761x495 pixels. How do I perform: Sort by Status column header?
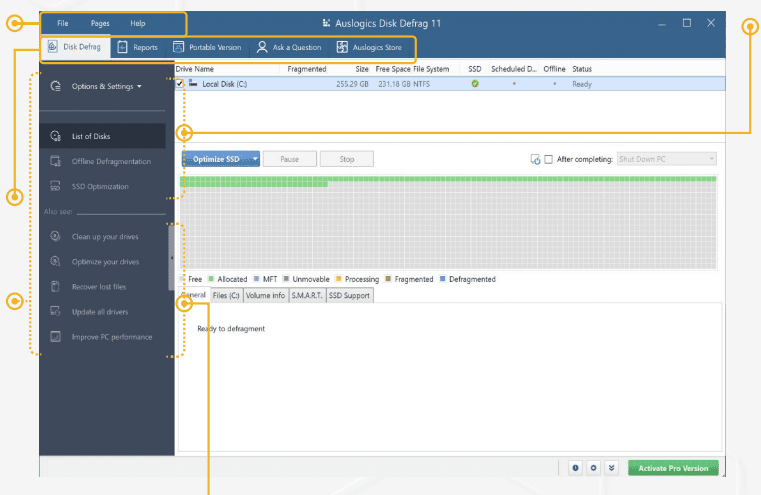point(581,69)
